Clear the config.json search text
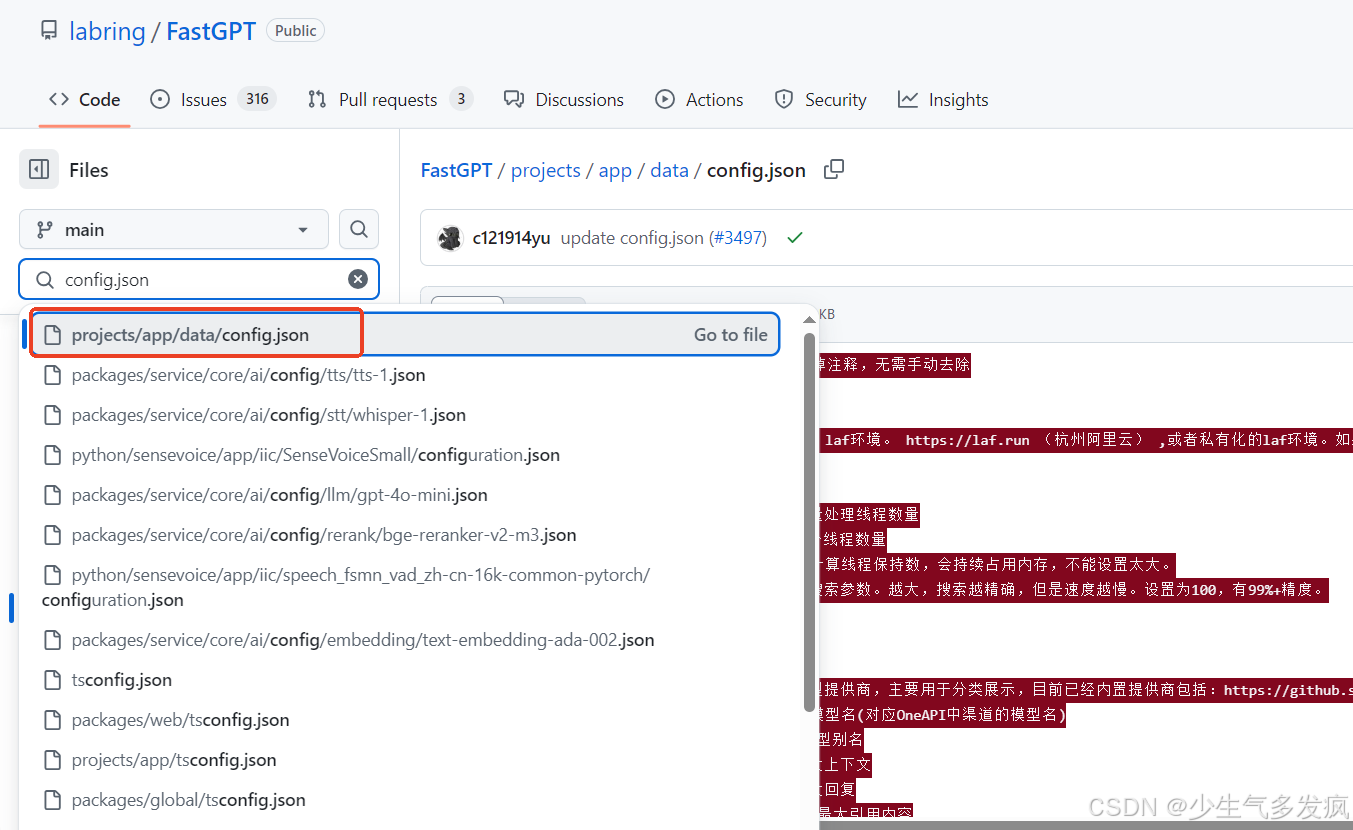Image resolution: width=1353 pixels, height=830 pixels. (x=357, y=280)
